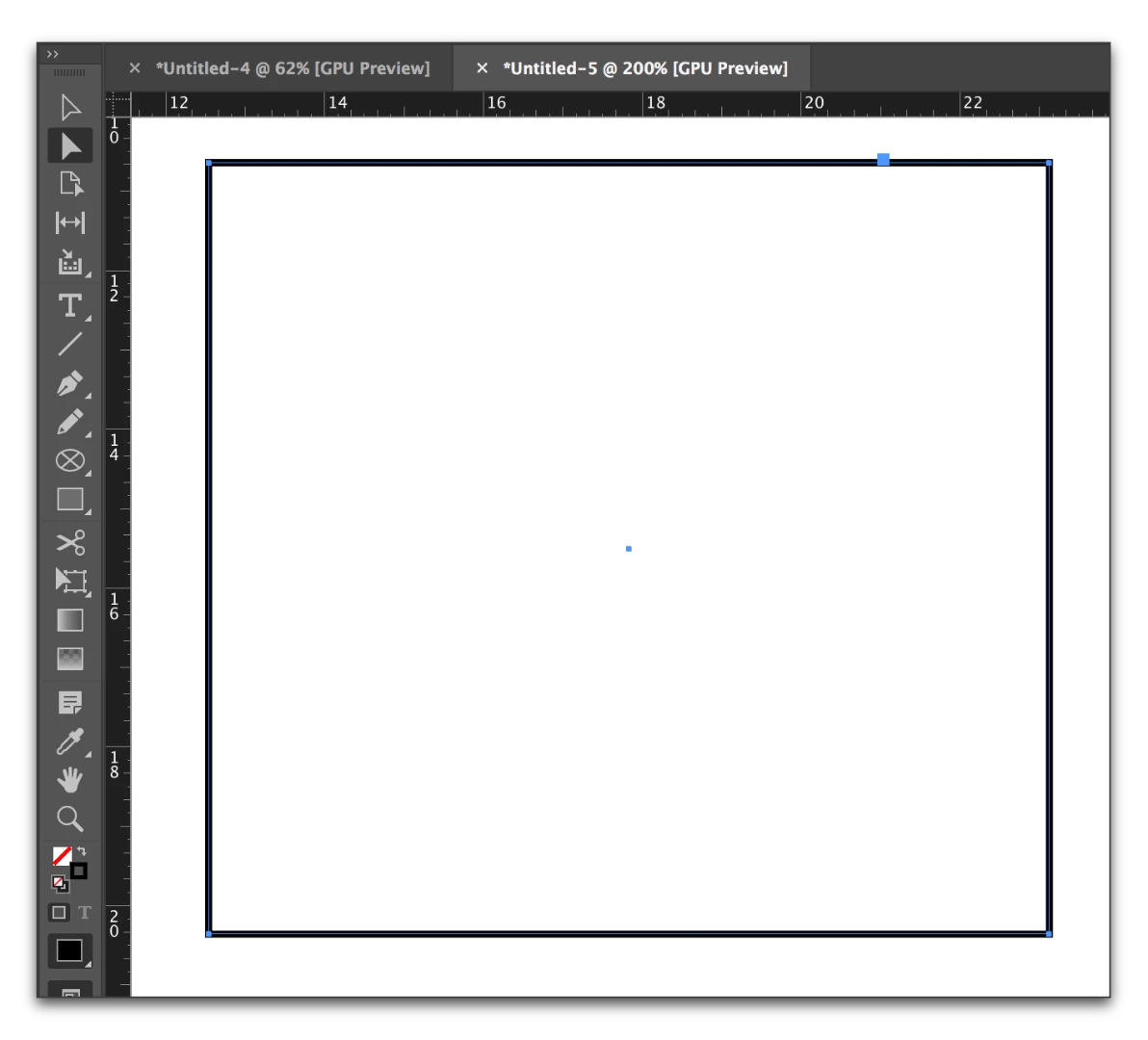Select the Ellipse Frame tool

(70, 460)
